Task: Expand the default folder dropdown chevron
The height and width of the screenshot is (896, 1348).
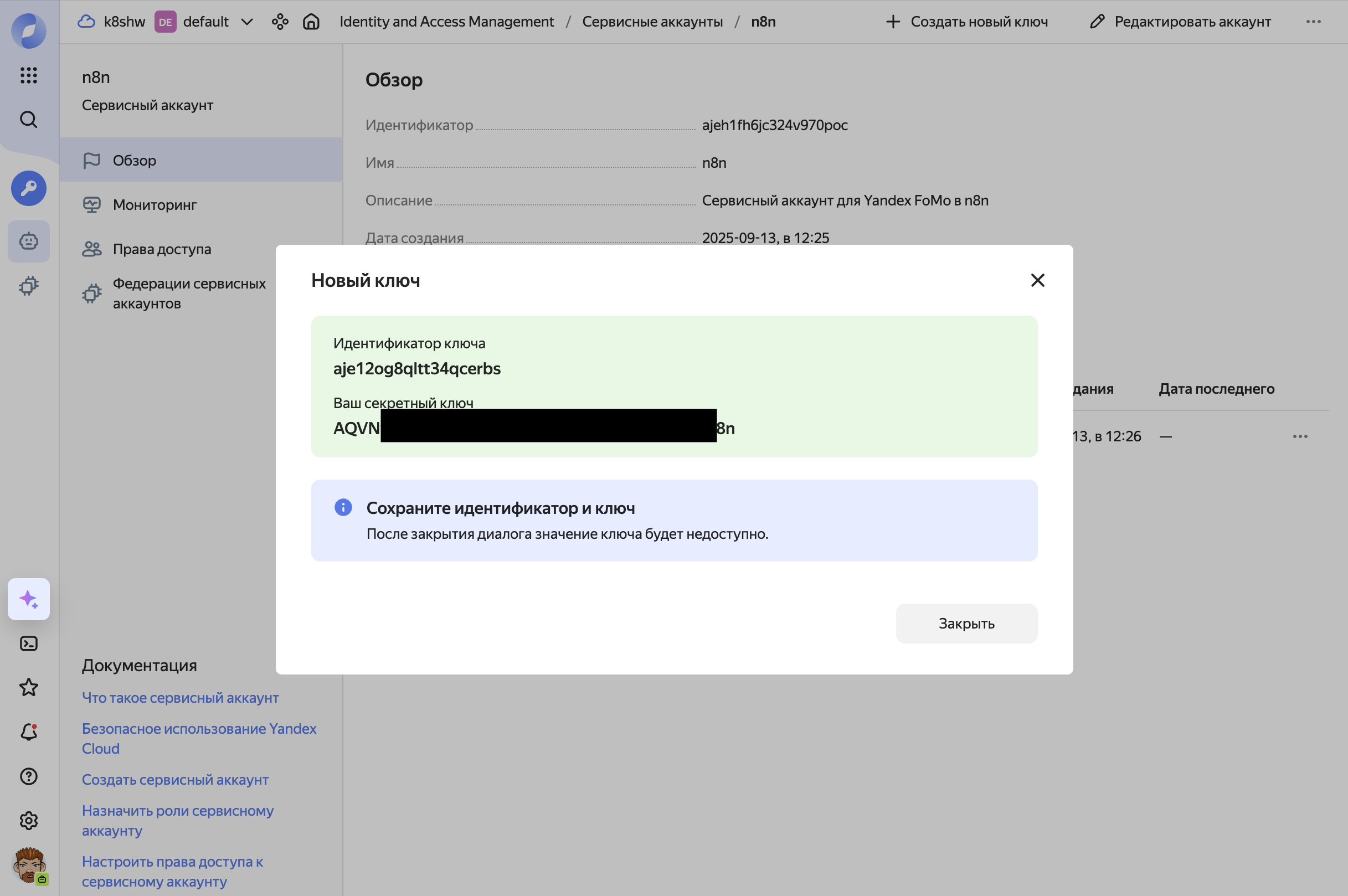Action: click(x=247, y=22)
